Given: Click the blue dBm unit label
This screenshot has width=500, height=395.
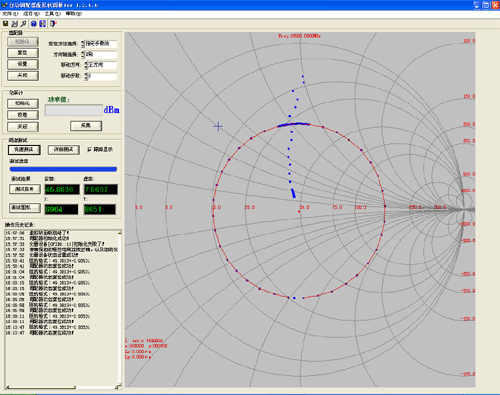Looking at the screenshot, I should pyautogui.click(x=111, y=110).
